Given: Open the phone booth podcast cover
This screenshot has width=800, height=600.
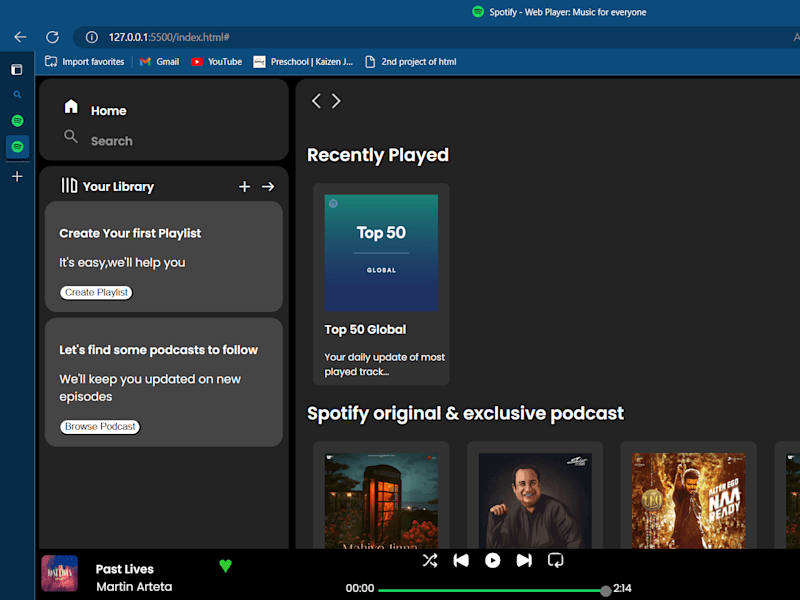Looking at the screenshot, I should [381, 501].
